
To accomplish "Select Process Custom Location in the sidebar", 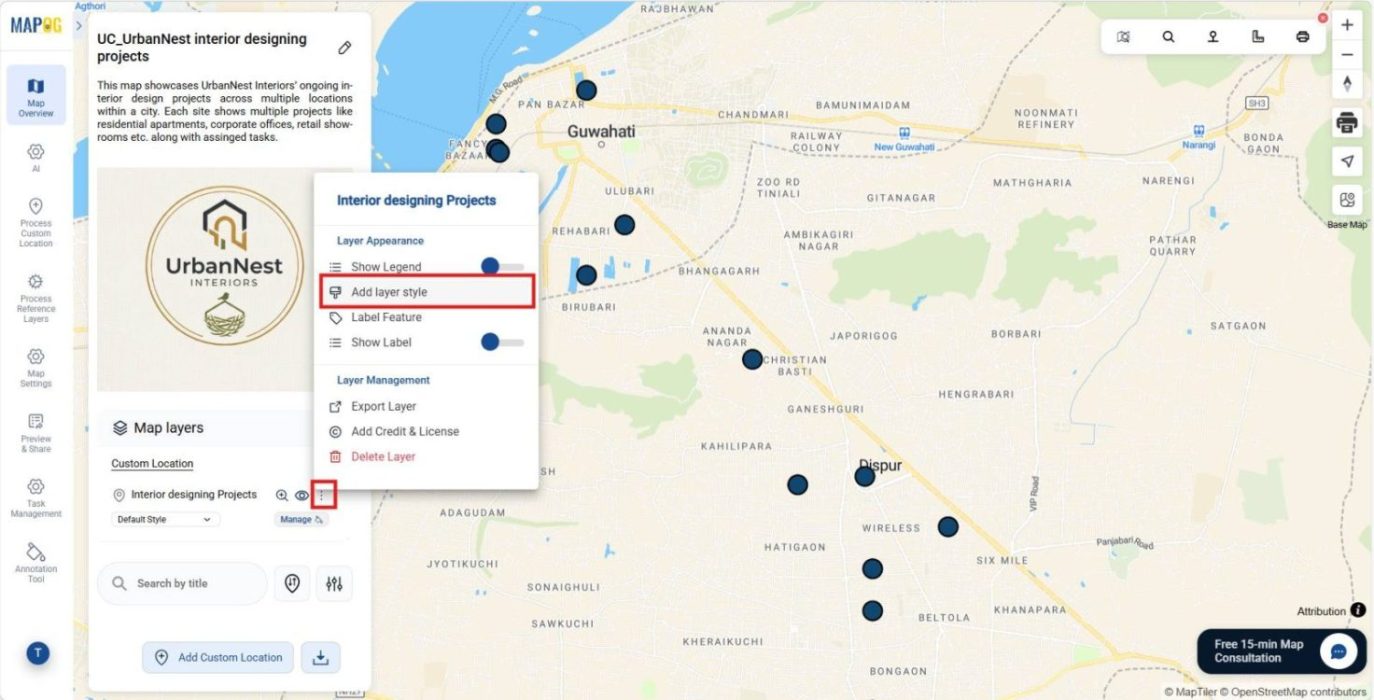I will (x=36, y=222).
